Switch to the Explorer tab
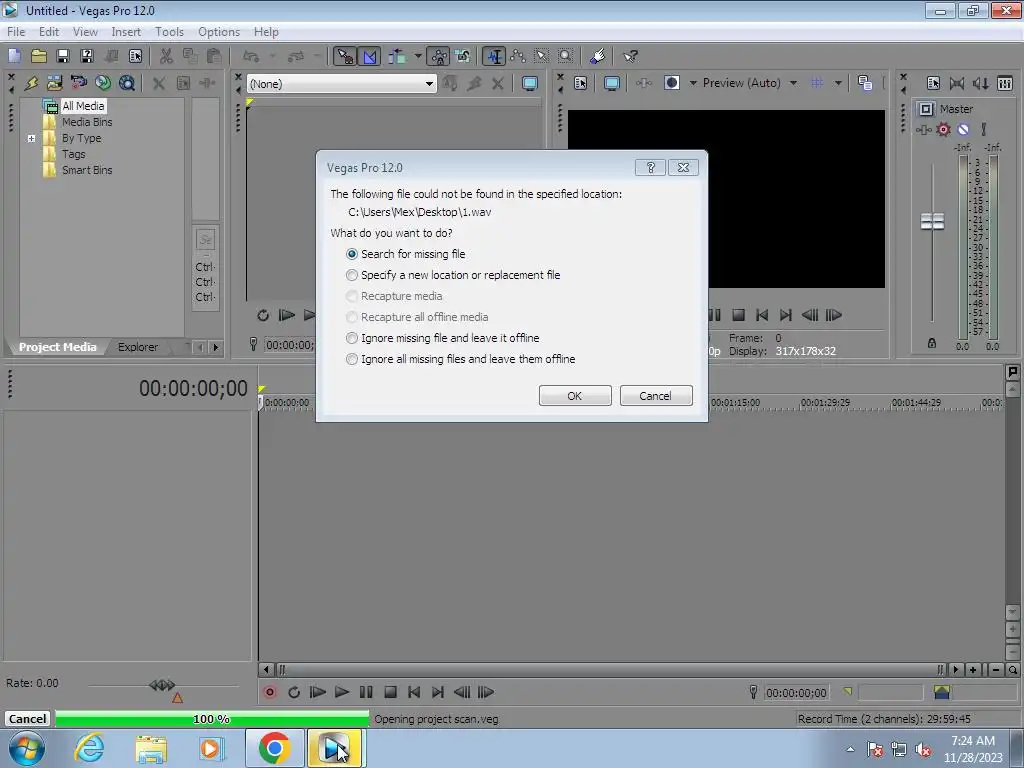1024x768 pixels. [x=138, y=347]
